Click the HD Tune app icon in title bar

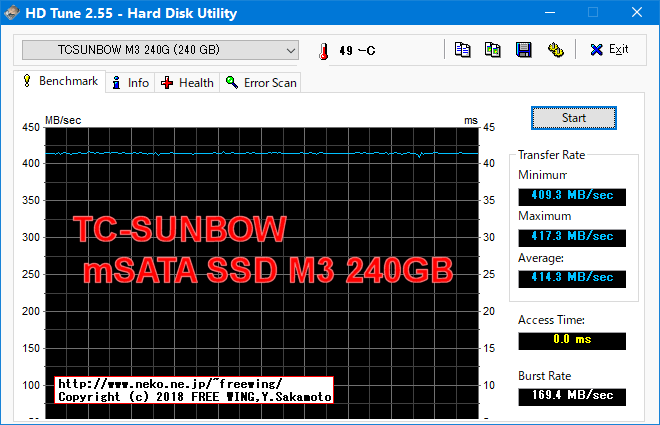[x=12, y=13]
